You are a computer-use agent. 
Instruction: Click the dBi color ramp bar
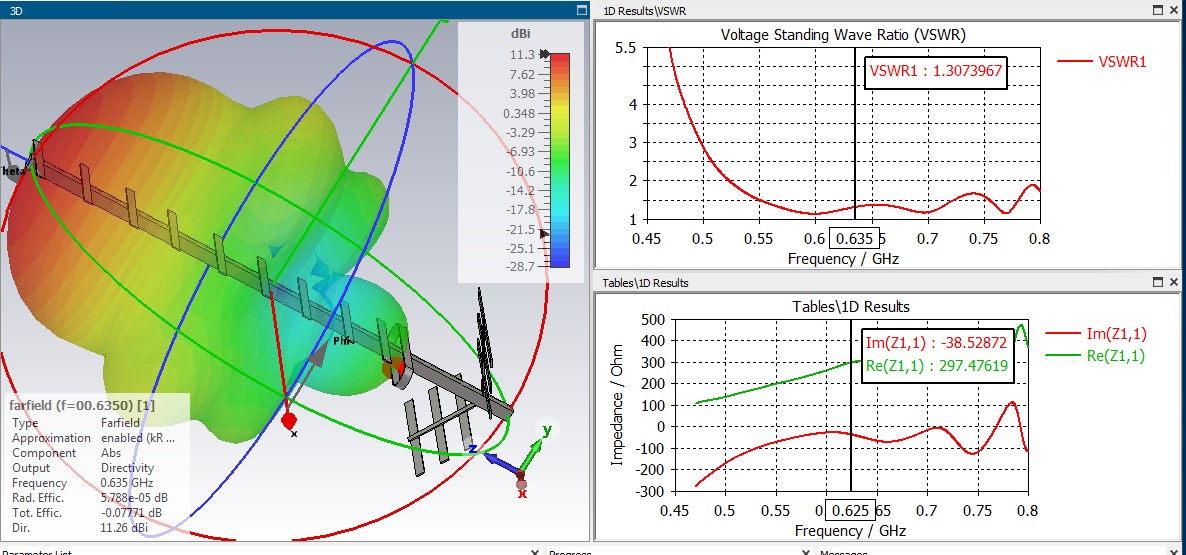560,160
